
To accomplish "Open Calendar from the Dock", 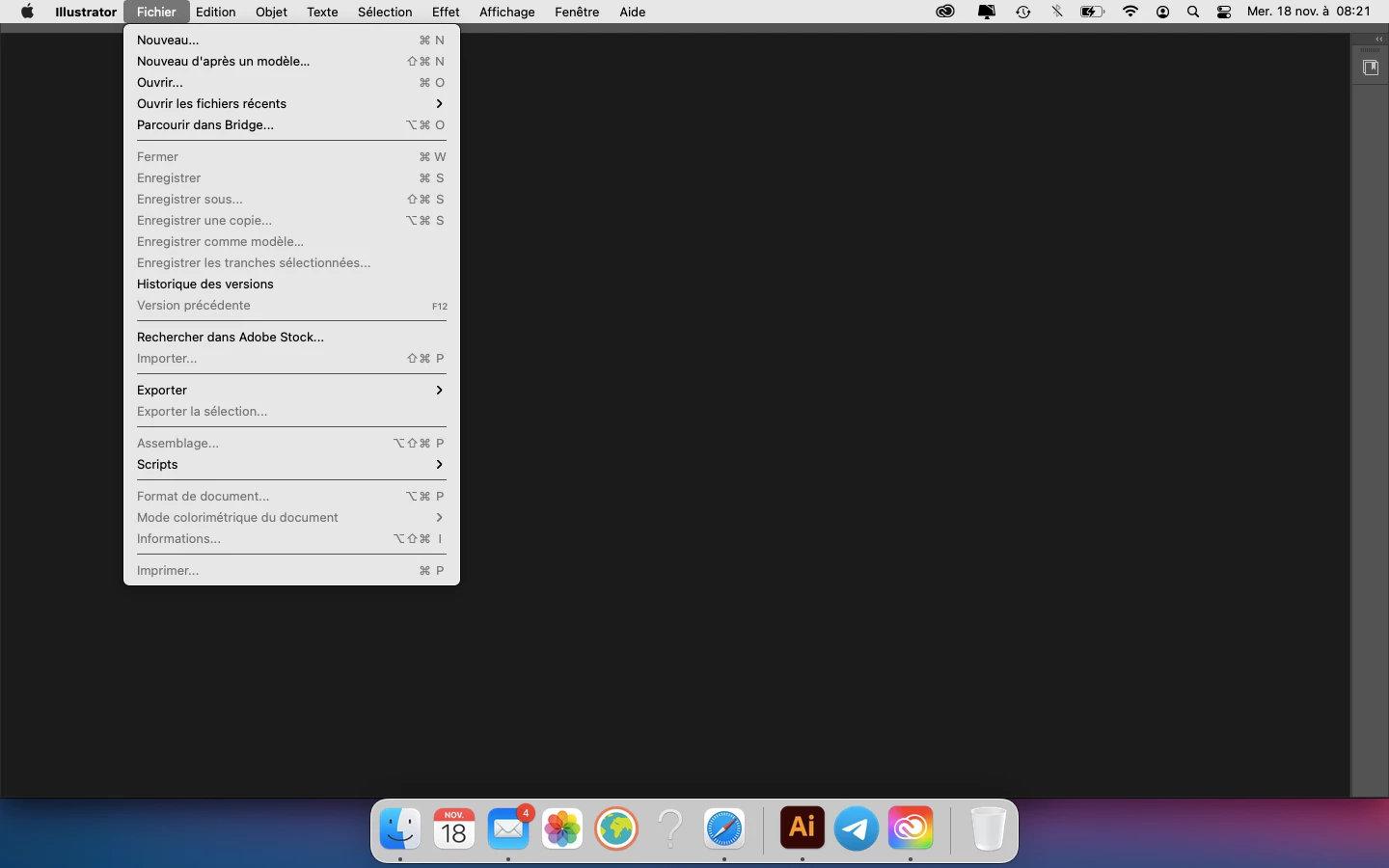I will click(x=454, y=827).
